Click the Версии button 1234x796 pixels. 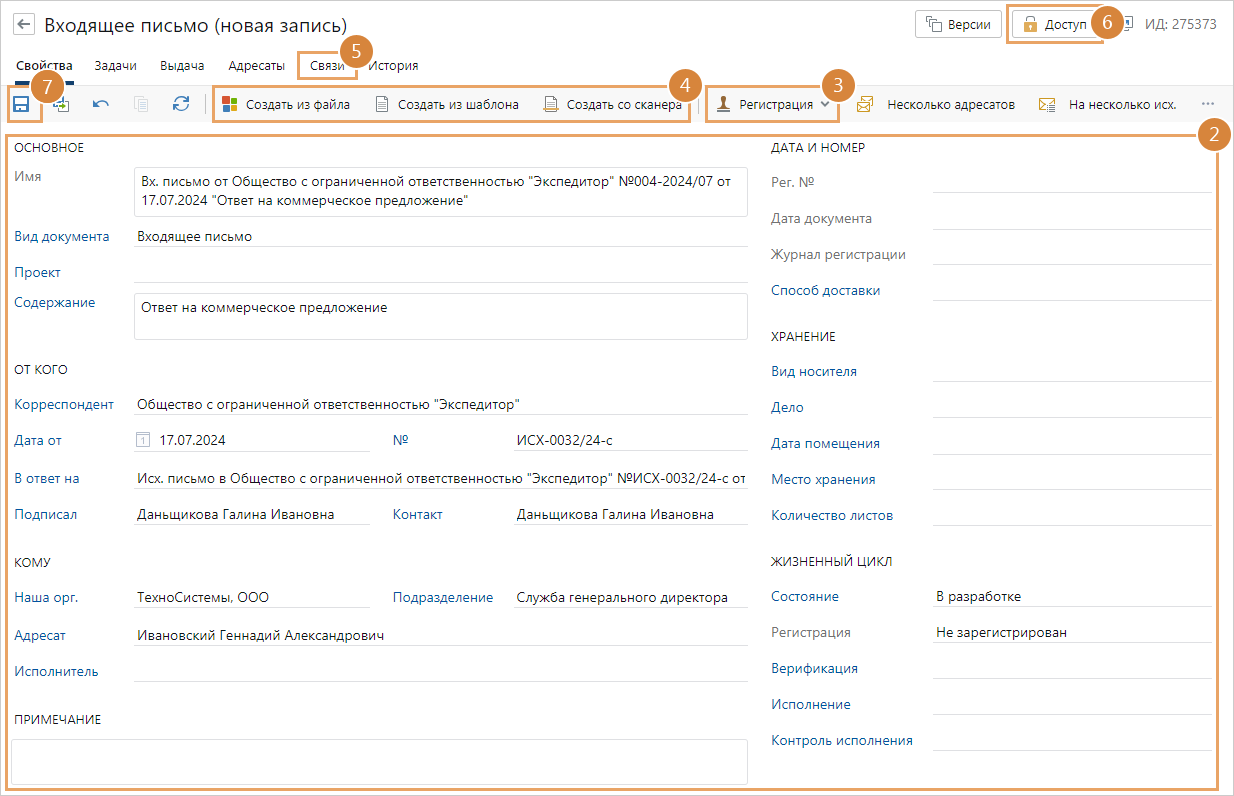(x=958, y=24)
